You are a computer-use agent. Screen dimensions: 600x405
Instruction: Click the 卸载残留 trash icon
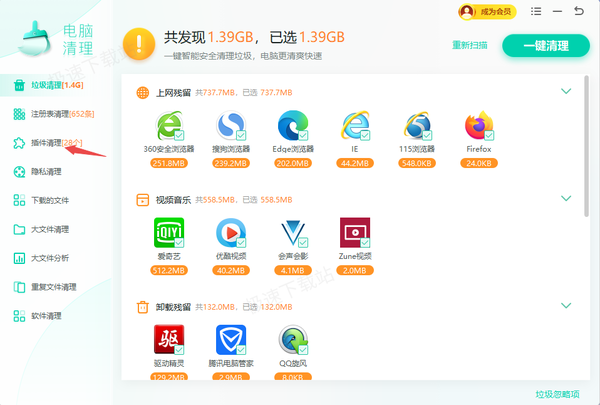pos(143,307)
